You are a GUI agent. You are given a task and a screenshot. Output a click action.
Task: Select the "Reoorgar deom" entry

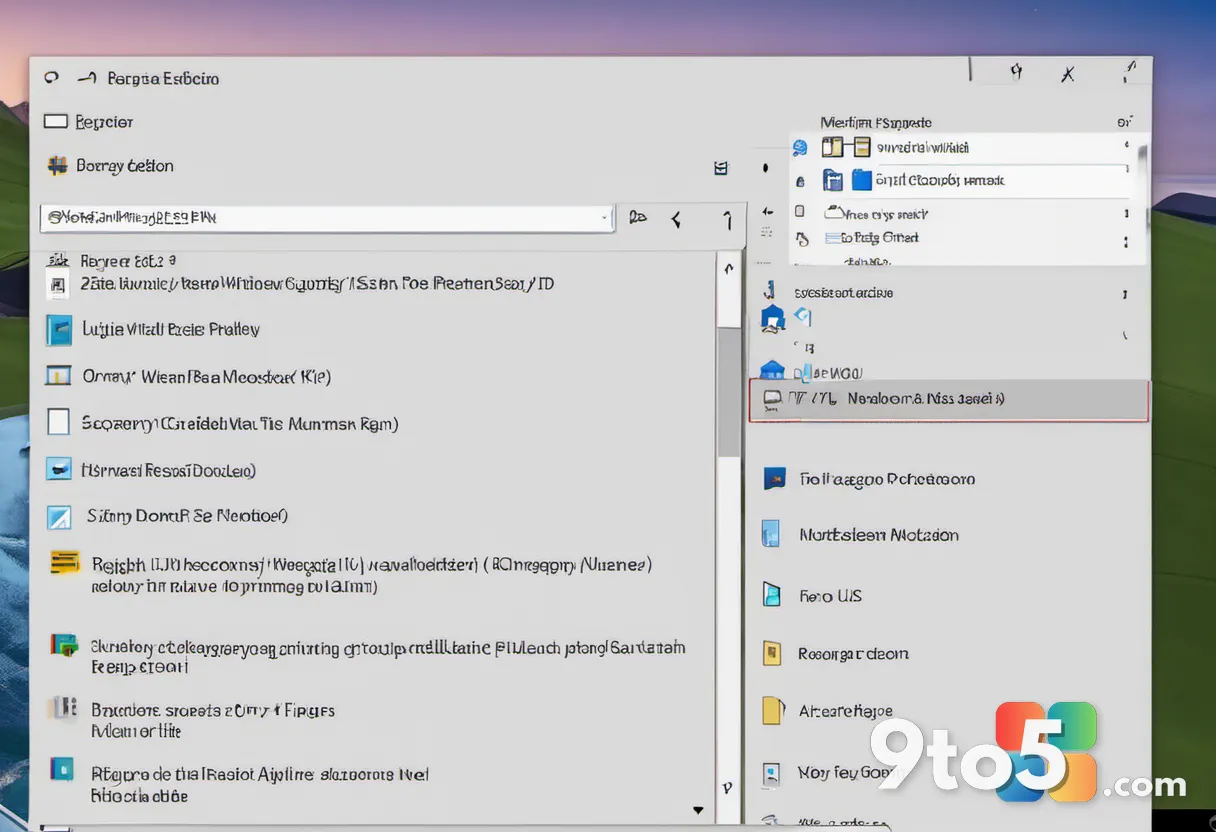(853, 654)
